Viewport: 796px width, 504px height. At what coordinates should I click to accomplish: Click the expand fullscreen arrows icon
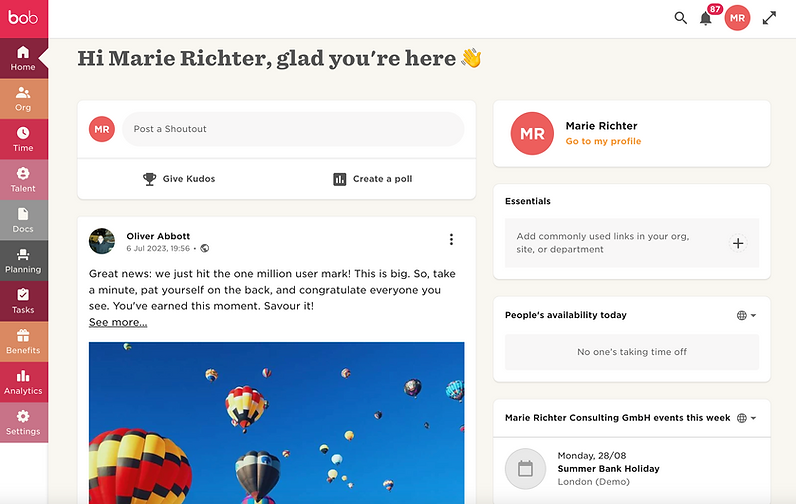[769, 18]
